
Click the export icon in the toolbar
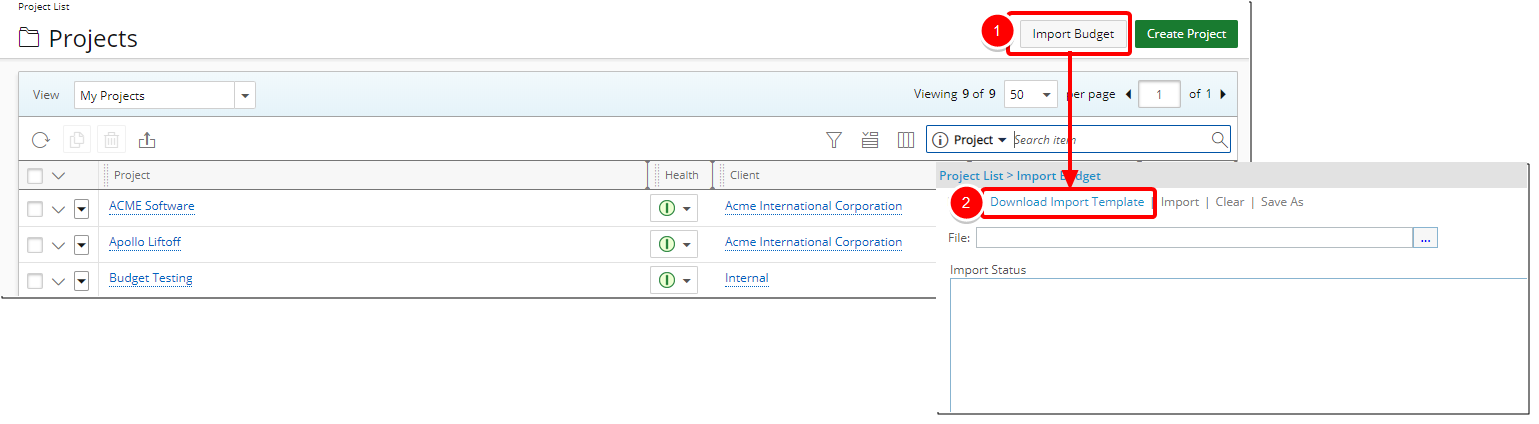(x=147, y=140)
